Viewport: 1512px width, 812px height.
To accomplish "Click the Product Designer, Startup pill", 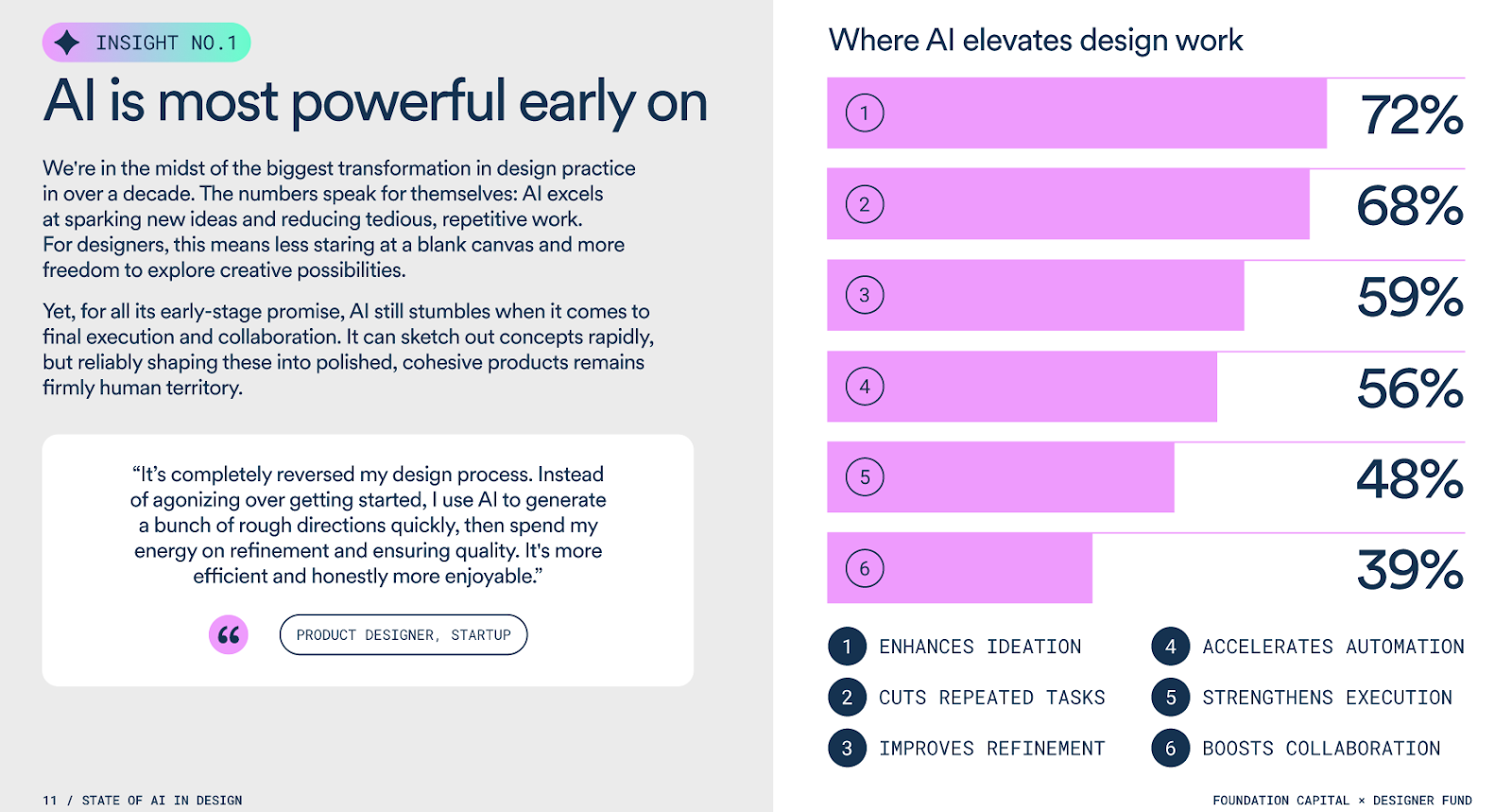I will point(404,635).
